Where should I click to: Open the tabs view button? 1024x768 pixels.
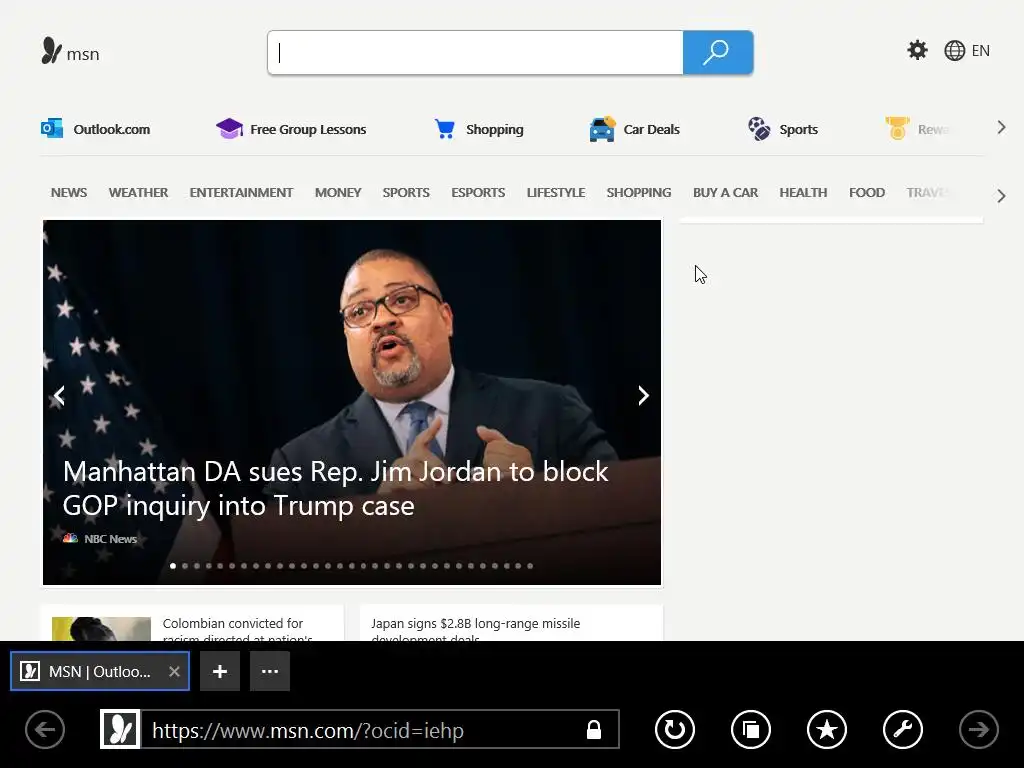751,729
